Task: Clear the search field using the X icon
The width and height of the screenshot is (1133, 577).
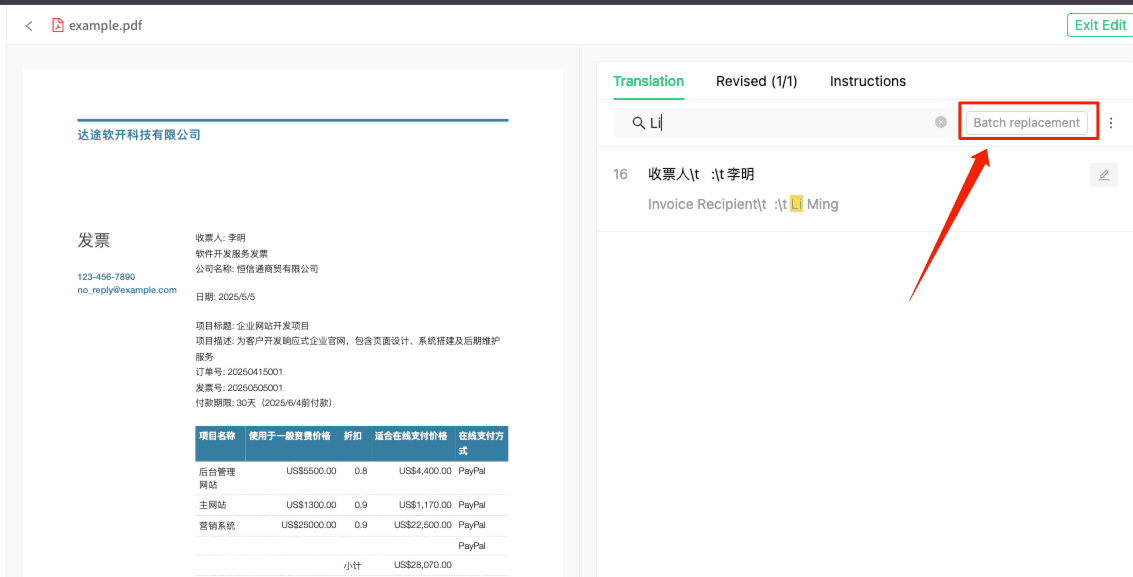Action: pyautogui.click(x=940, y=121)
